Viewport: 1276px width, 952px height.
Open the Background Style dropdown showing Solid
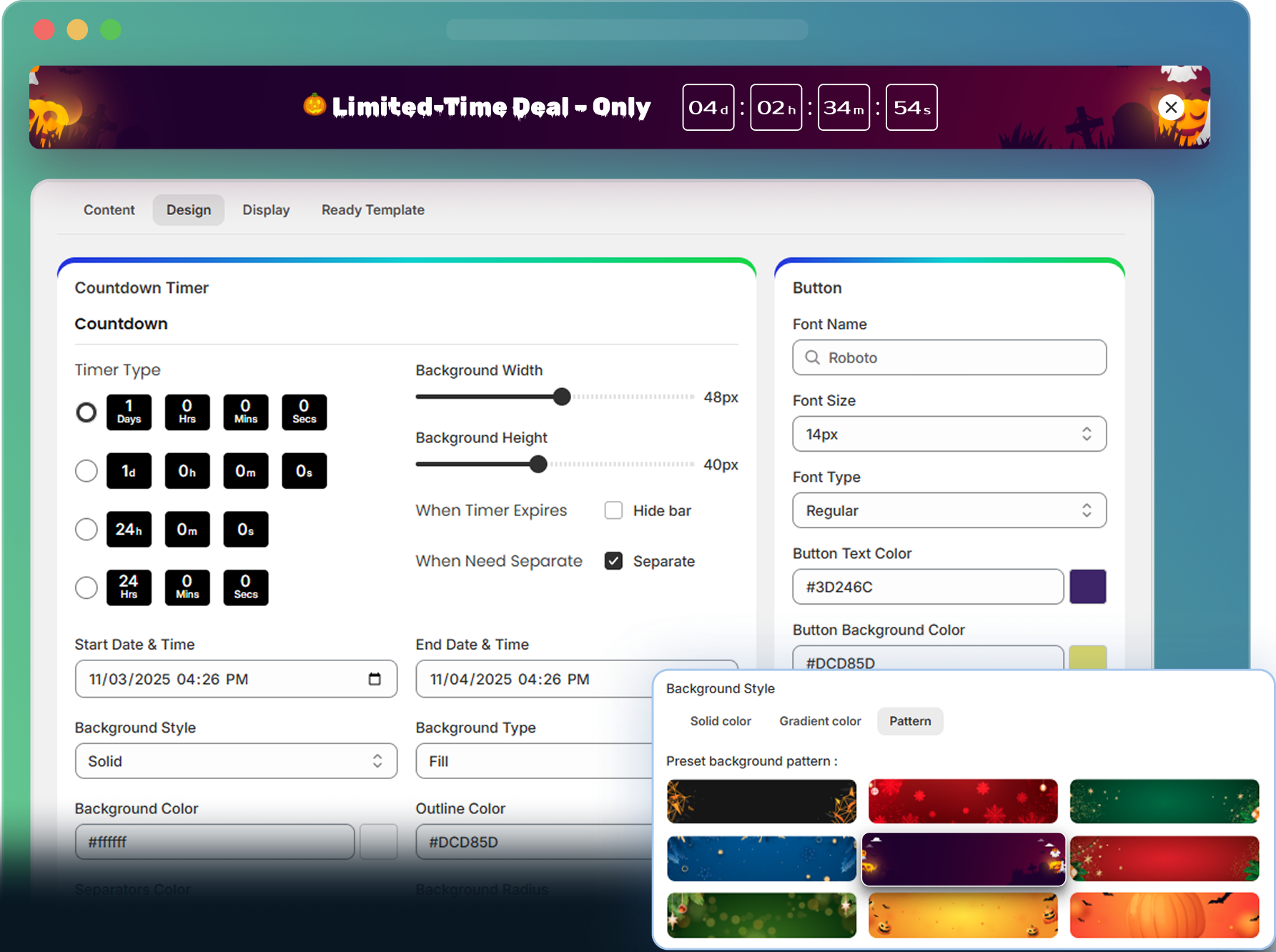(236, 761)
